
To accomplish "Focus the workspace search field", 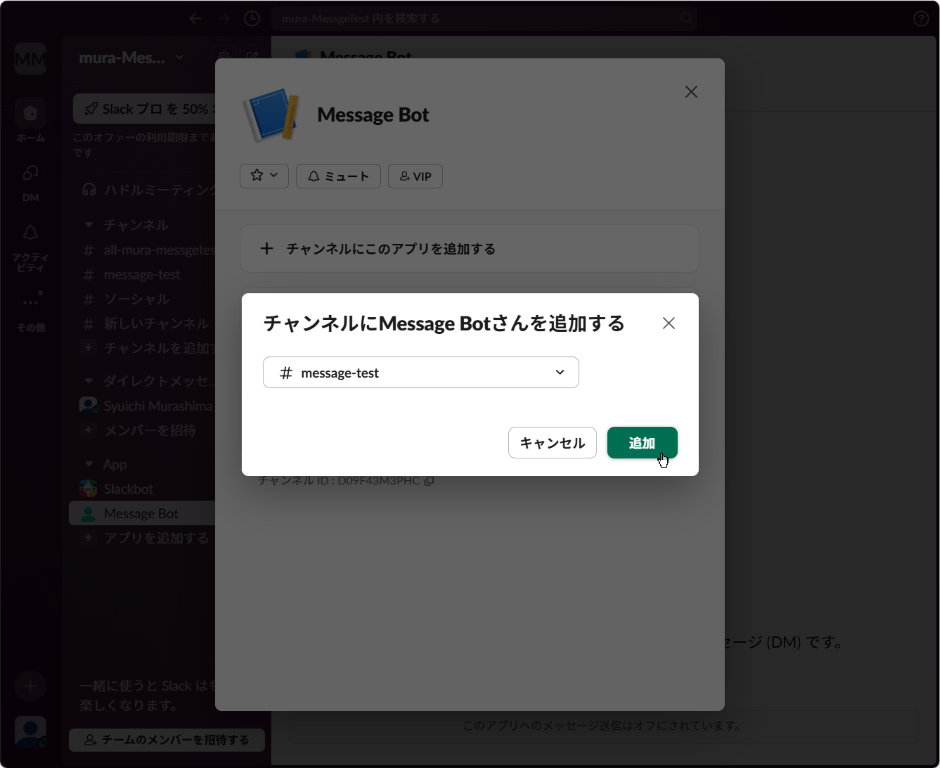I will click(x=486, y=19).
